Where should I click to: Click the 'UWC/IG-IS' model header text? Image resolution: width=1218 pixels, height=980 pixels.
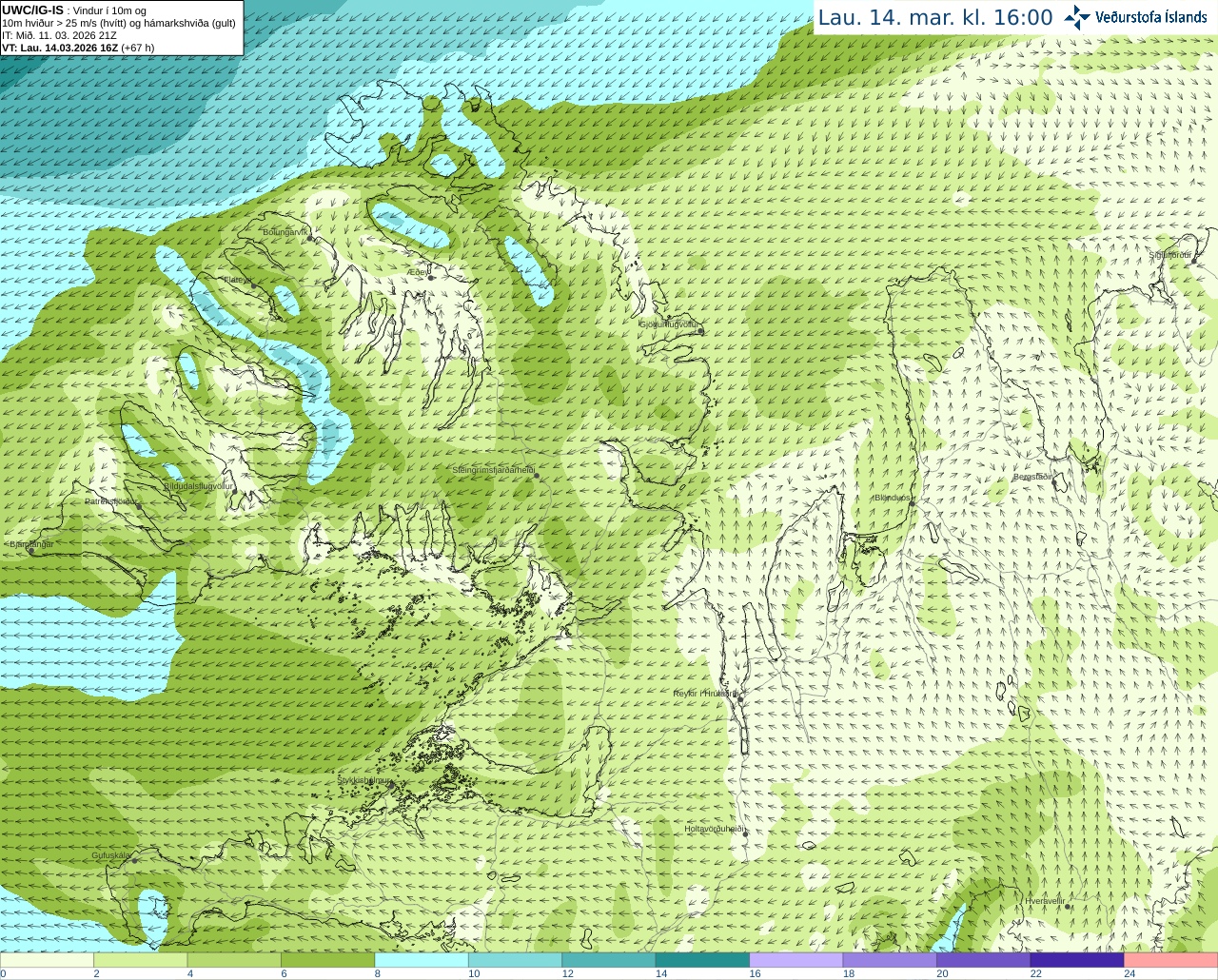[x=33, y=10]
